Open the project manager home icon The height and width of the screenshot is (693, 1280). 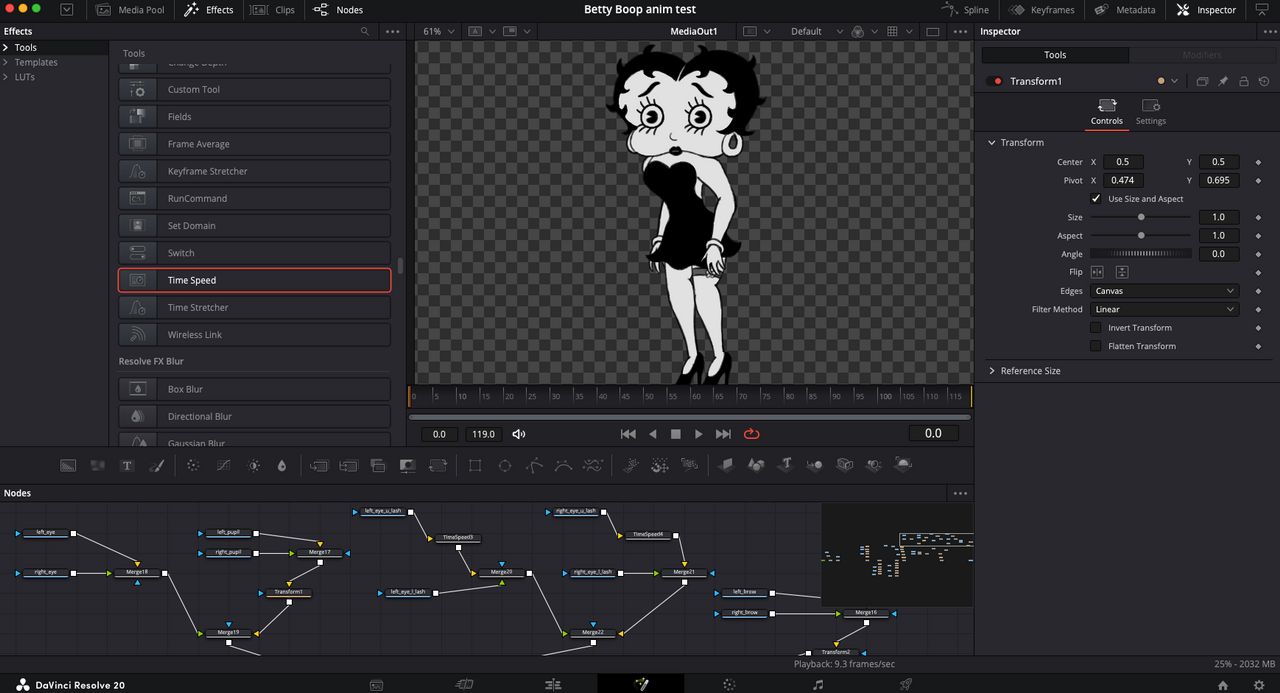(1223, 685)
